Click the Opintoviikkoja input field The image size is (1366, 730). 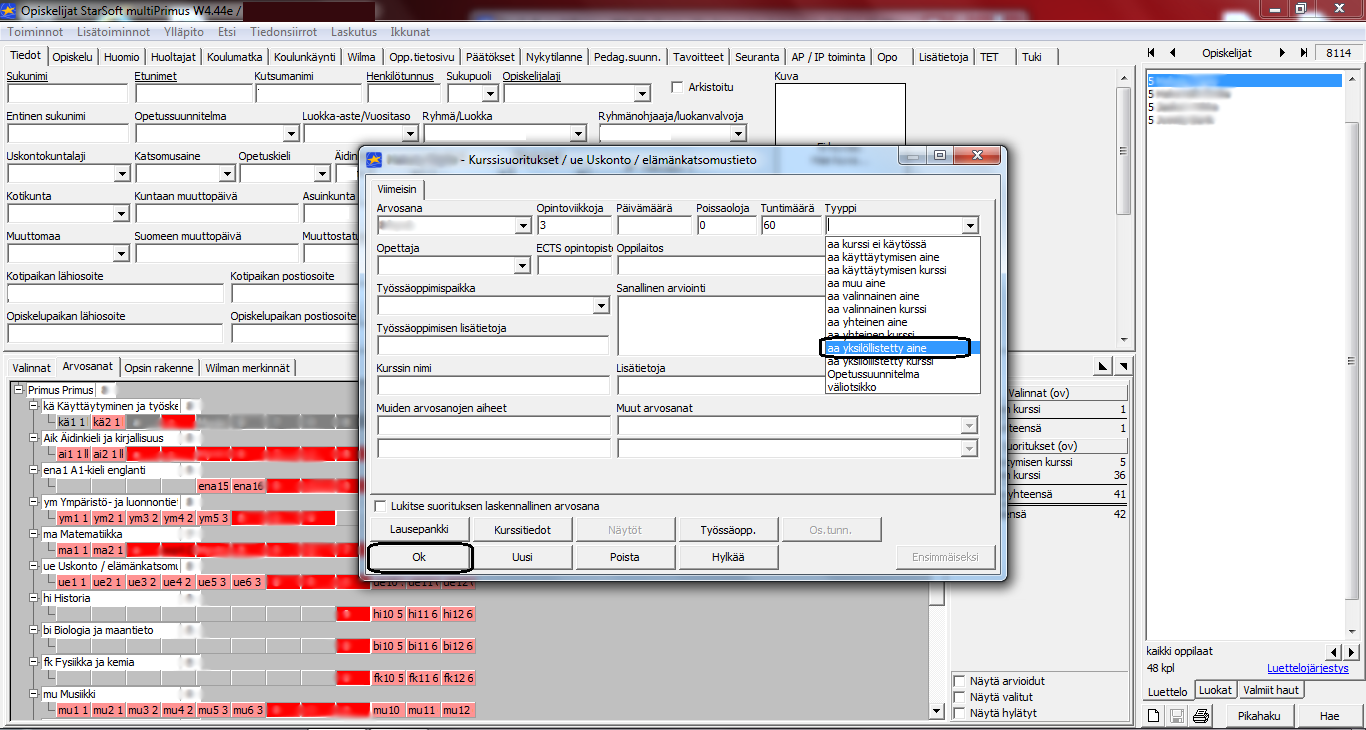573,226
